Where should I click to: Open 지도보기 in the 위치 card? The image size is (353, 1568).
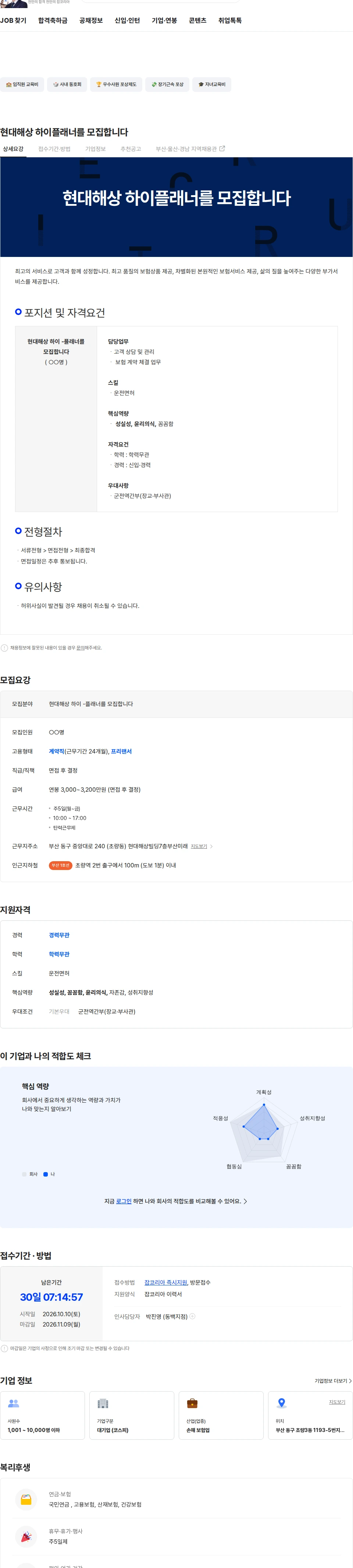click(x=337, y=1402)
